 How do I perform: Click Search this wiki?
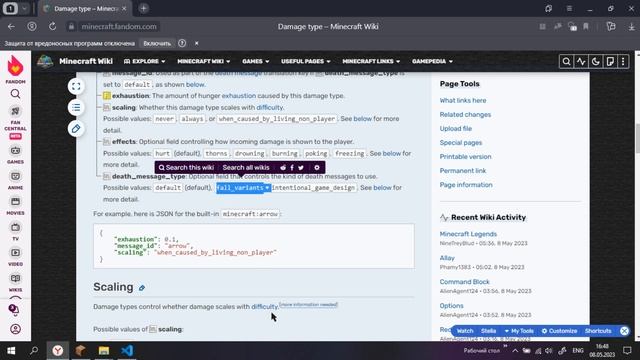186,167
